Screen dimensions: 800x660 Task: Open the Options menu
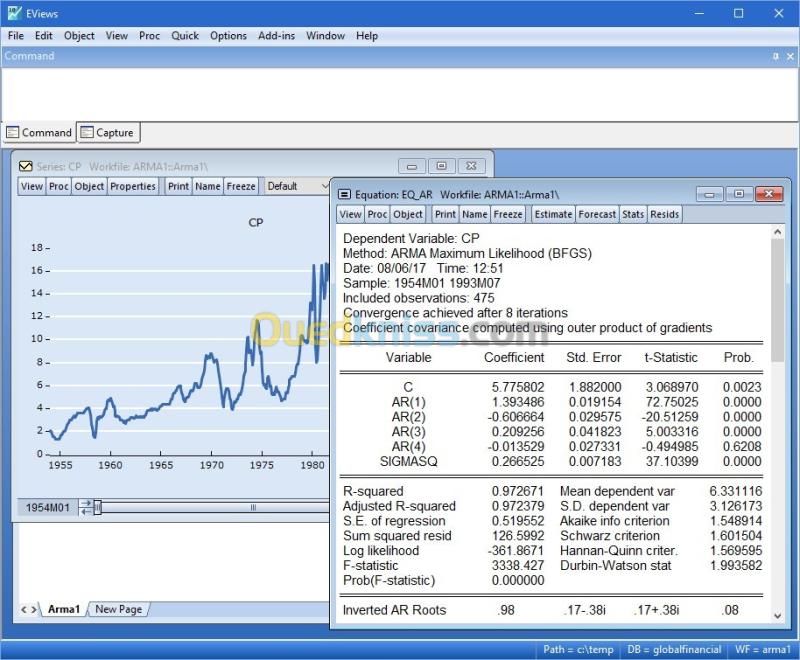point(228,36)
